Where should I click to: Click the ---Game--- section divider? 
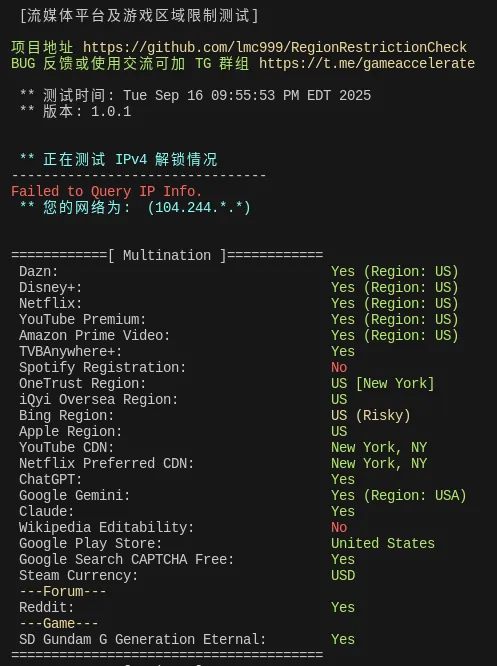[x=59, y=624]
